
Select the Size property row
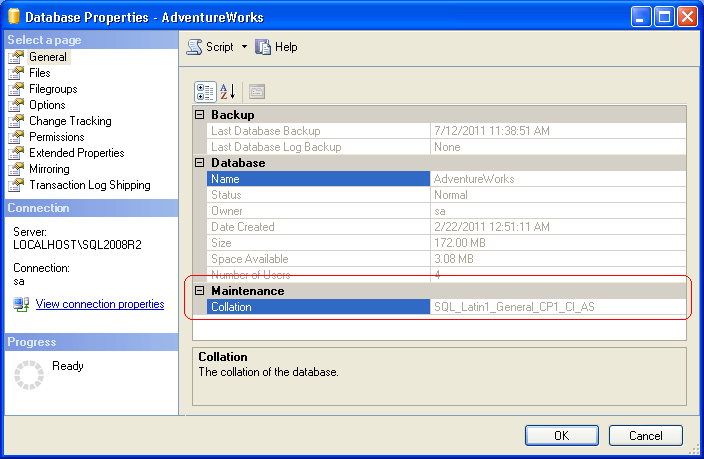coord(446,243)
